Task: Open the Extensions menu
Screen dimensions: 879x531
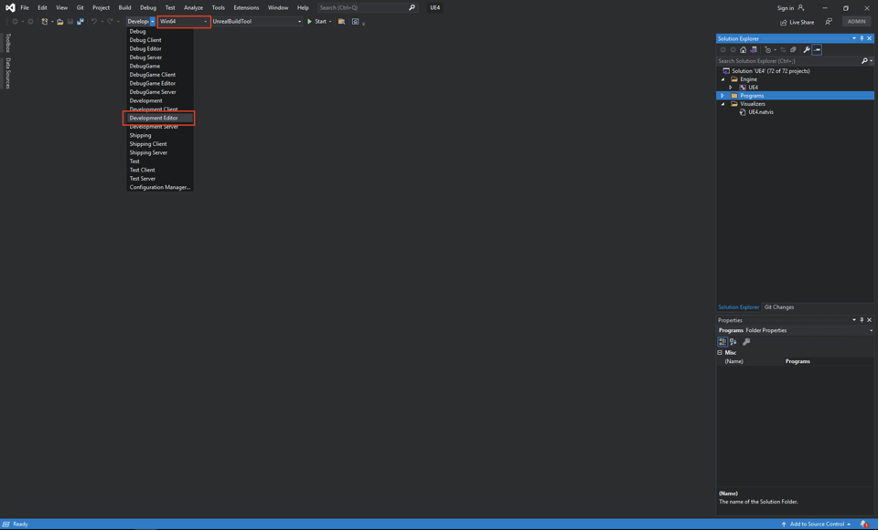Action: 246,8
